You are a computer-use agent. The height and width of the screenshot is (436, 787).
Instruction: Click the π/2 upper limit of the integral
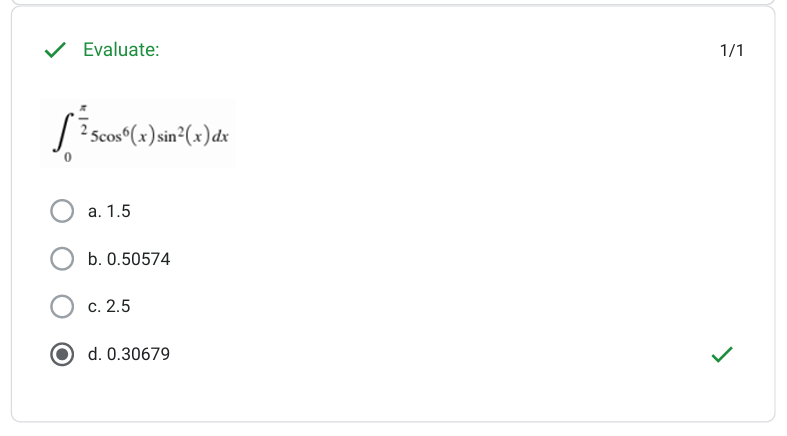coord(86,118)
